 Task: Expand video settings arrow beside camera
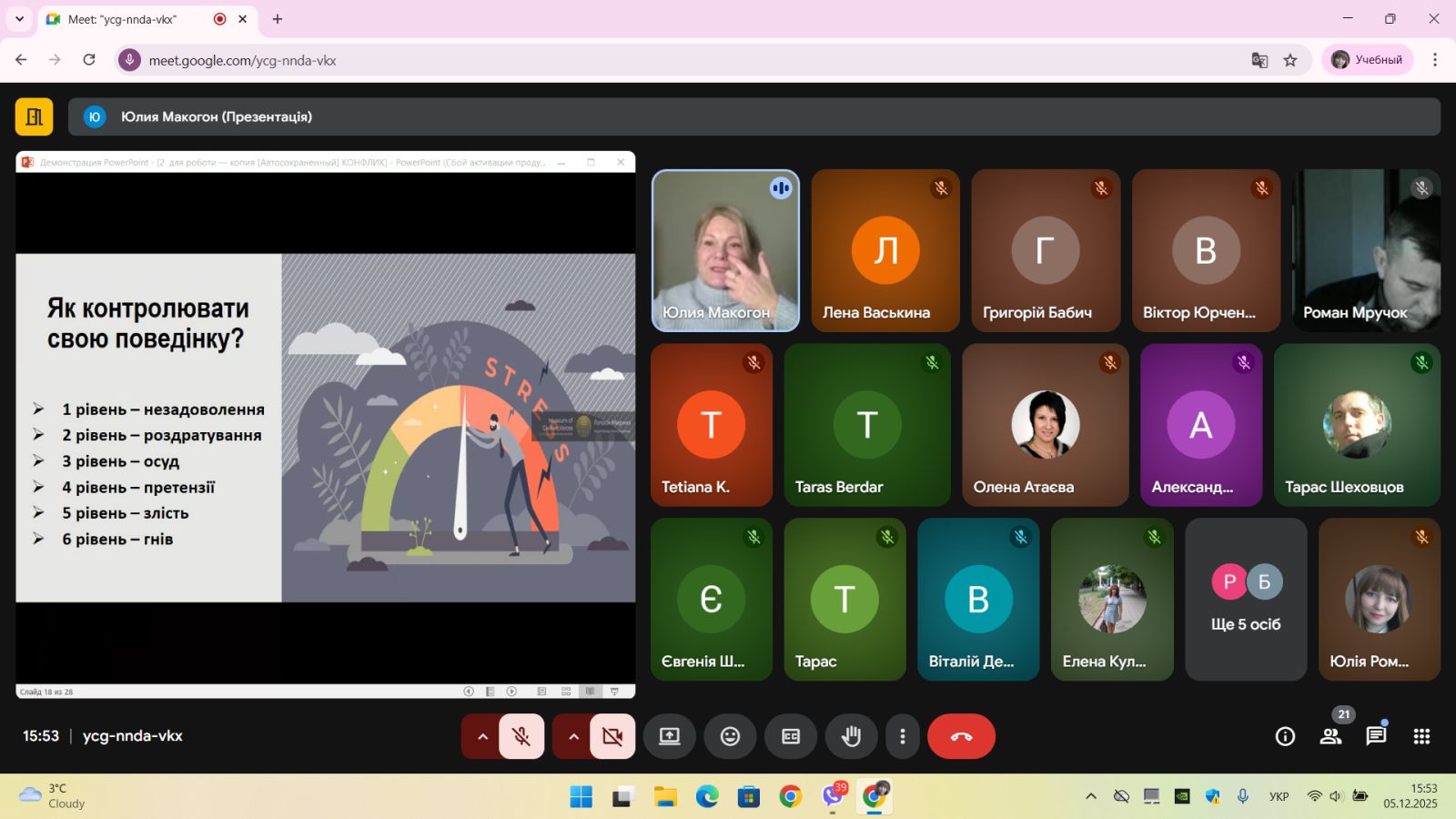click(573, 736)
